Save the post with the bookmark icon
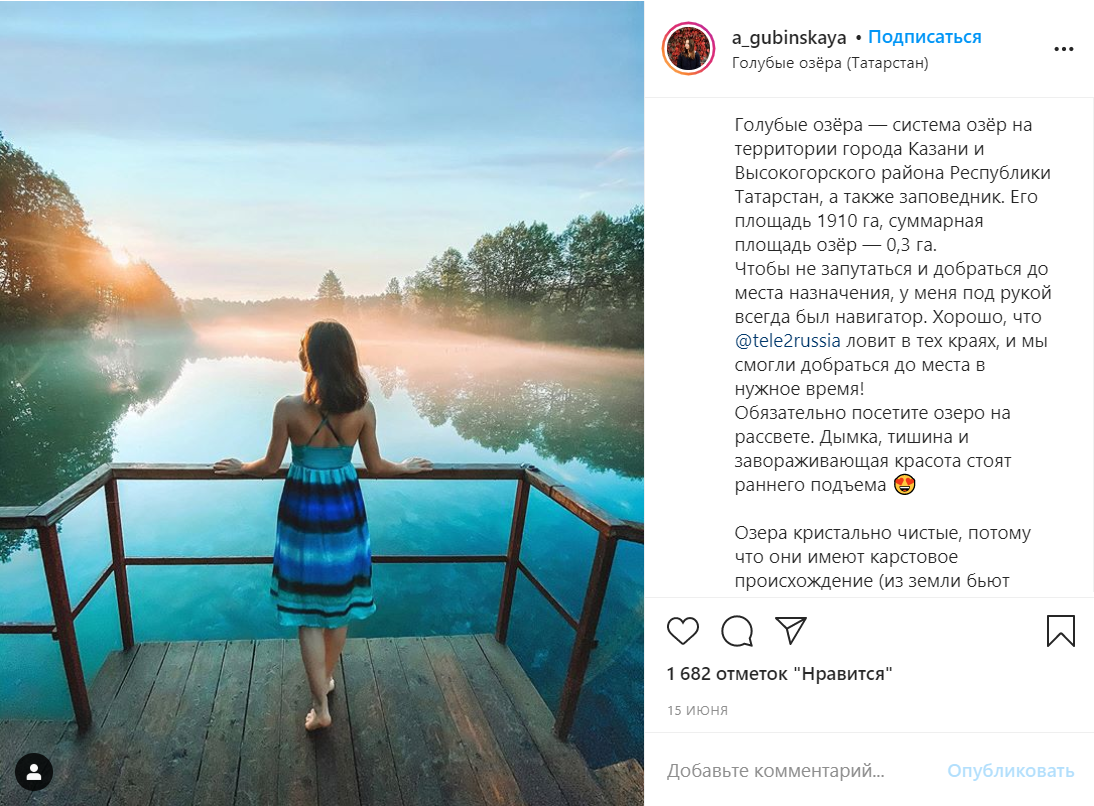1094x806 pixels. point(1061,631)
